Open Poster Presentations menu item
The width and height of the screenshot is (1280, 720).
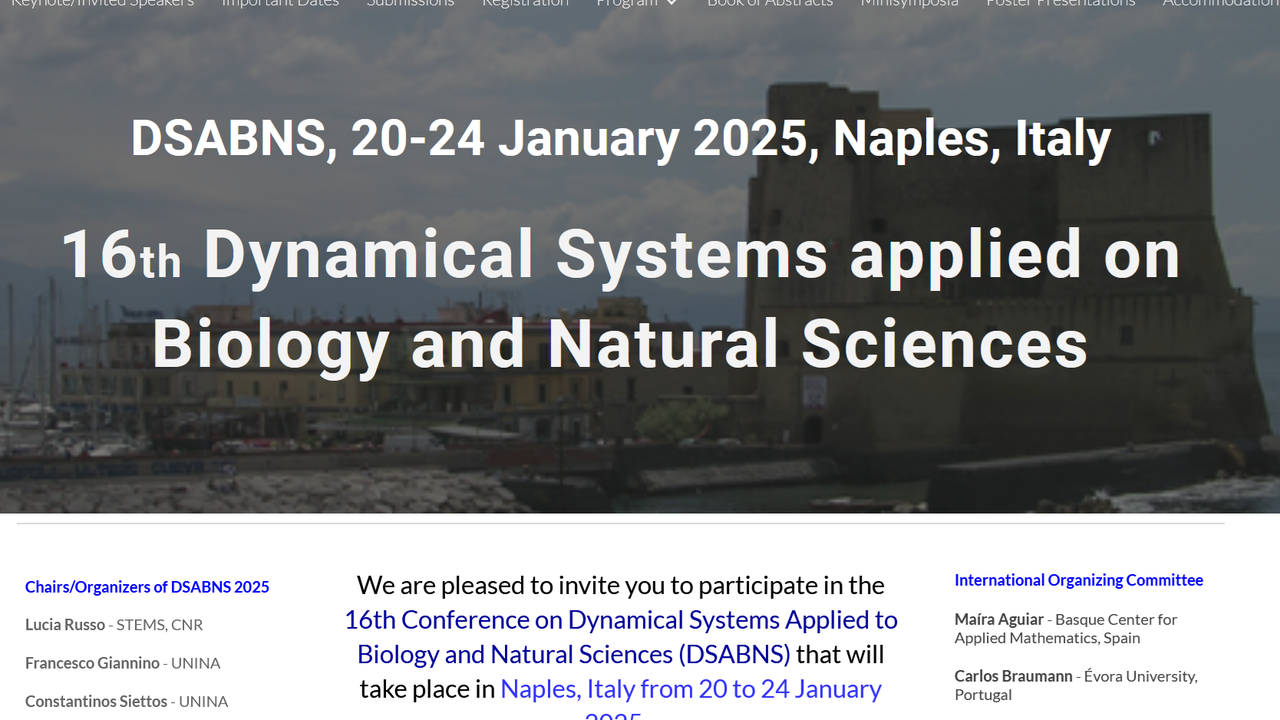pos(1060,3)
